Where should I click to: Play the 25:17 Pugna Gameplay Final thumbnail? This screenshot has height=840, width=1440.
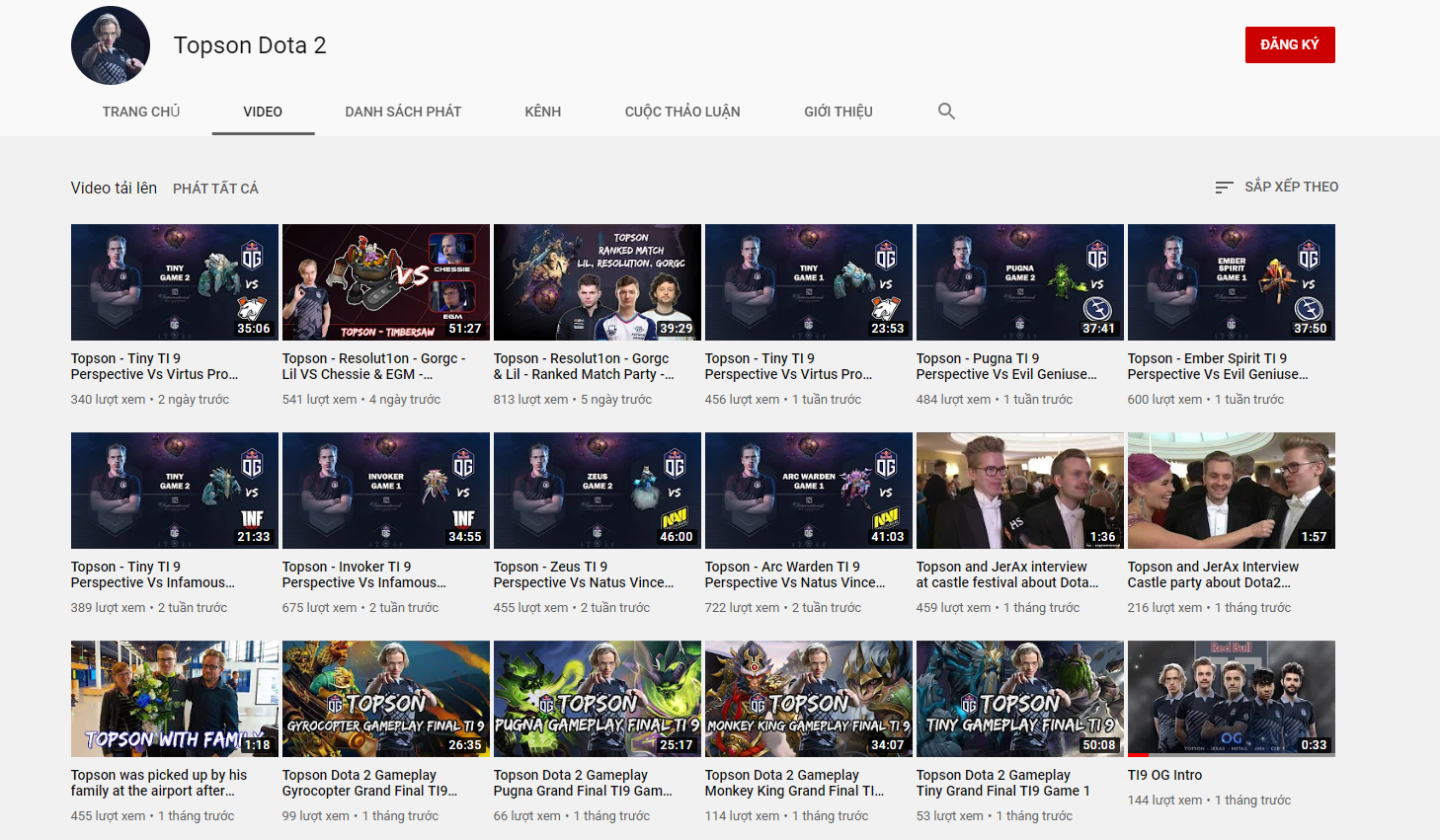click(598, 699)
